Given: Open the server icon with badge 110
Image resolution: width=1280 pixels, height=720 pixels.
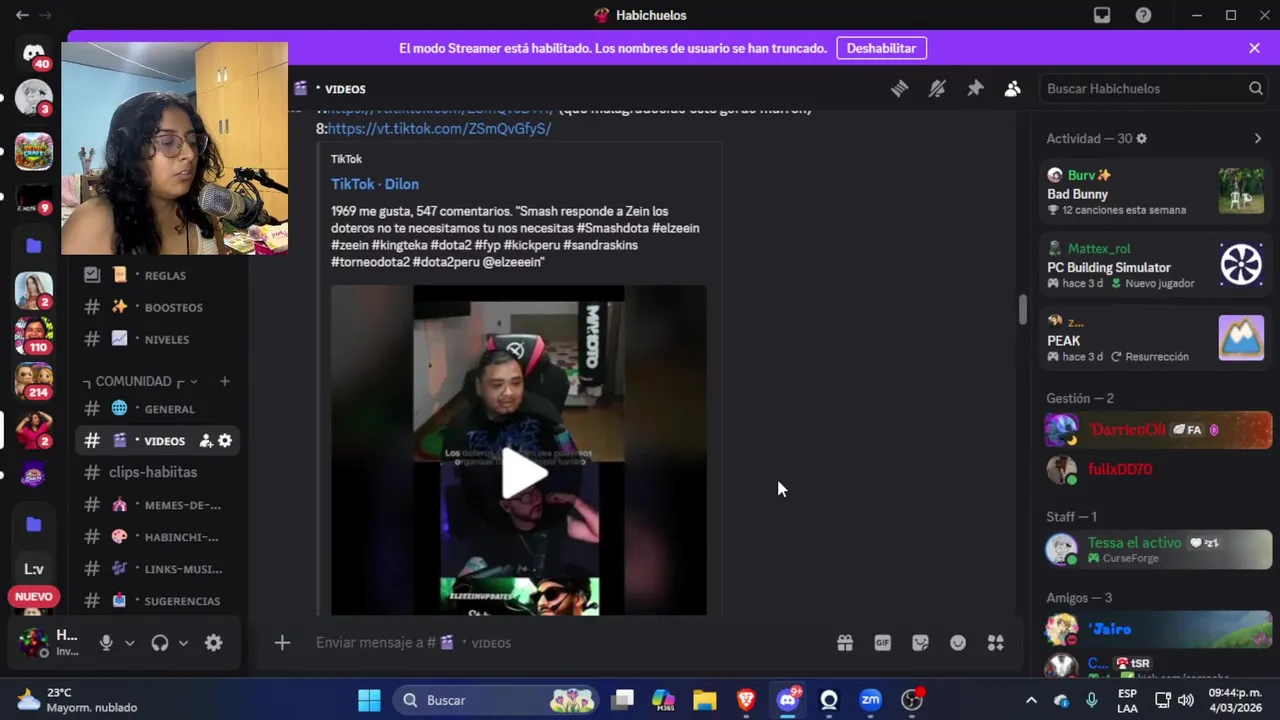Looking at the screenshot, I should pyautogui.click(x=34, y=335).
